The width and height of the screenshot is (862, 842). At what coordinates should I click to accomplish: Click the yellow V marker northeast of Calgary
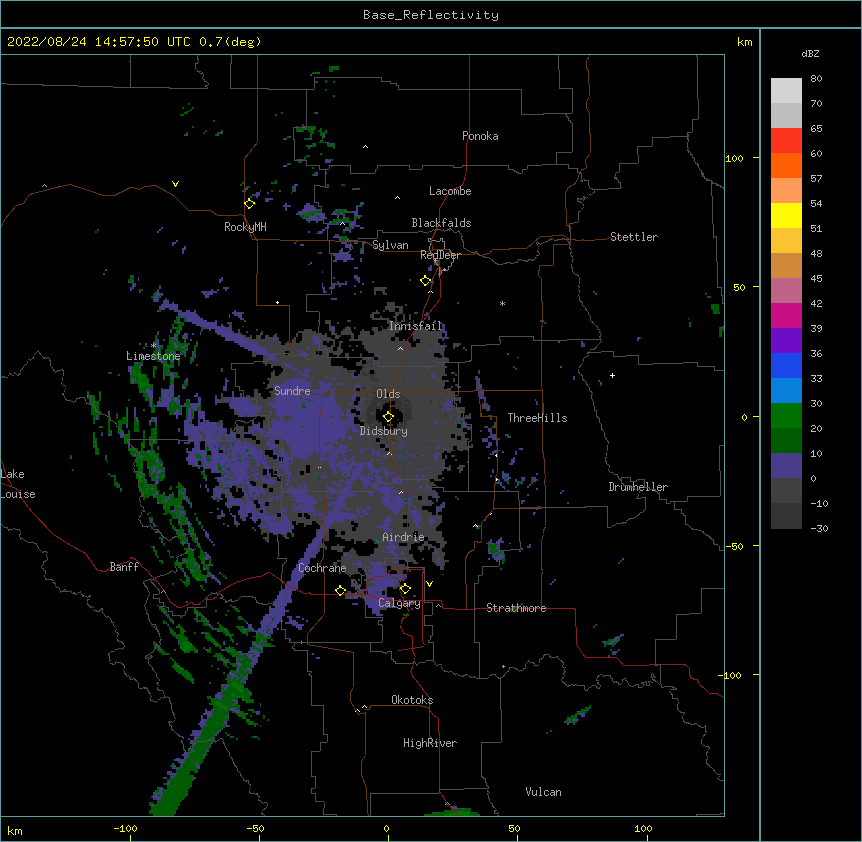point(429,584)
